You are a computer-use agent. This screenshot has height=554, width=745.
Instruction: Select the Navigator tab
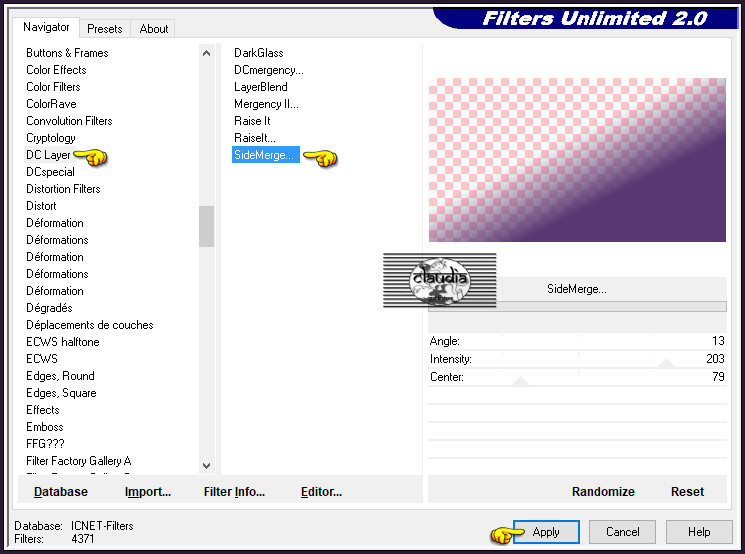tap(46, 27)
